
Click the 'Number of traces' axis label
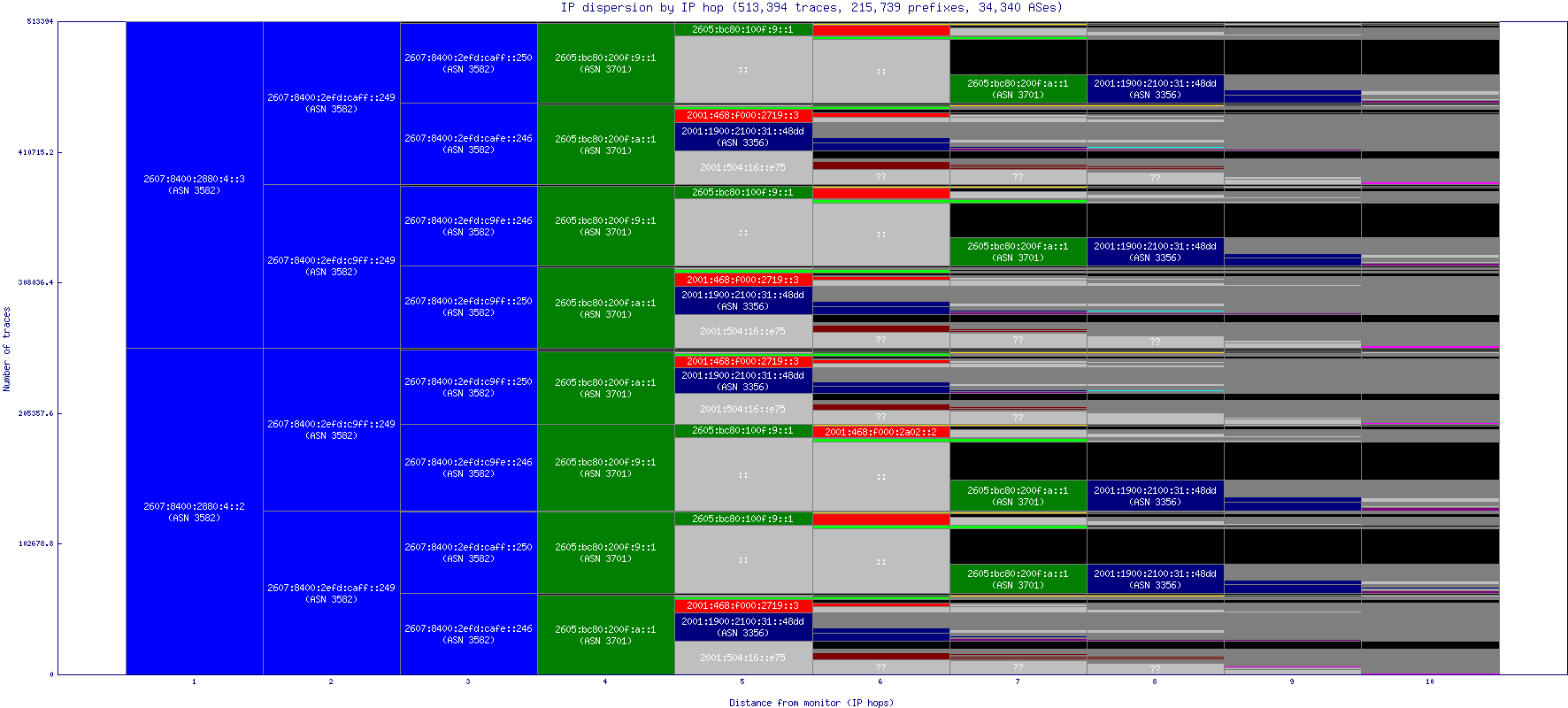(7, 349)
